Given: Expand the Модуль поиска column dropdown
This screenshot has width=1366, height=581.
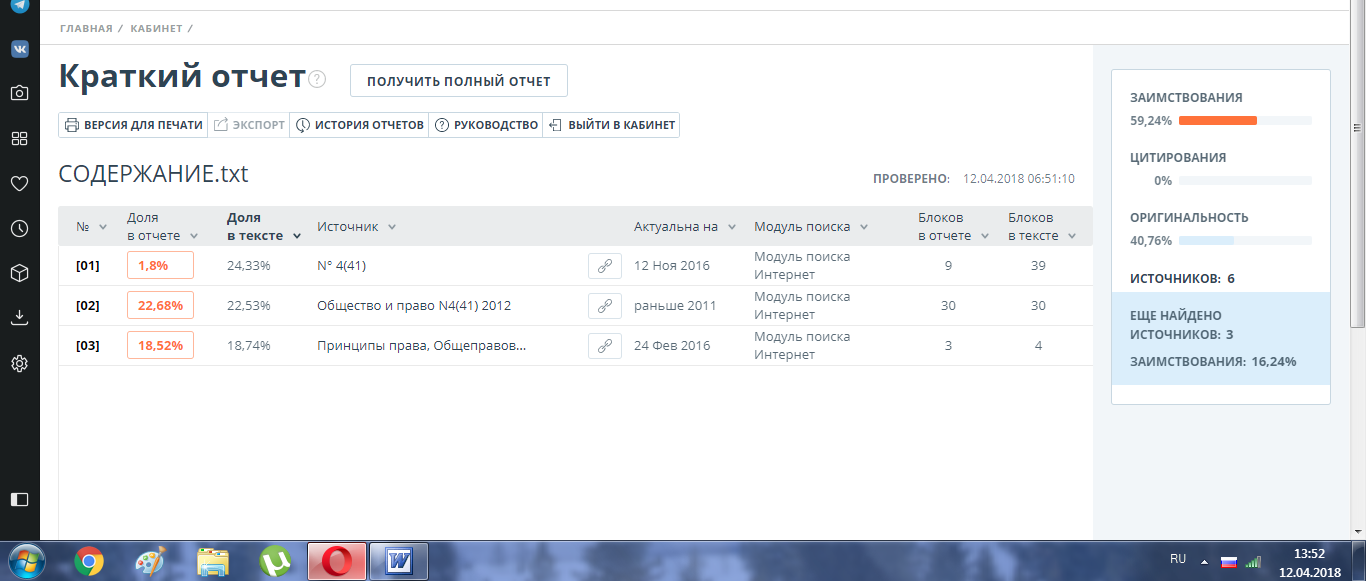Looking at the screenshot, I should pos(863,227).
